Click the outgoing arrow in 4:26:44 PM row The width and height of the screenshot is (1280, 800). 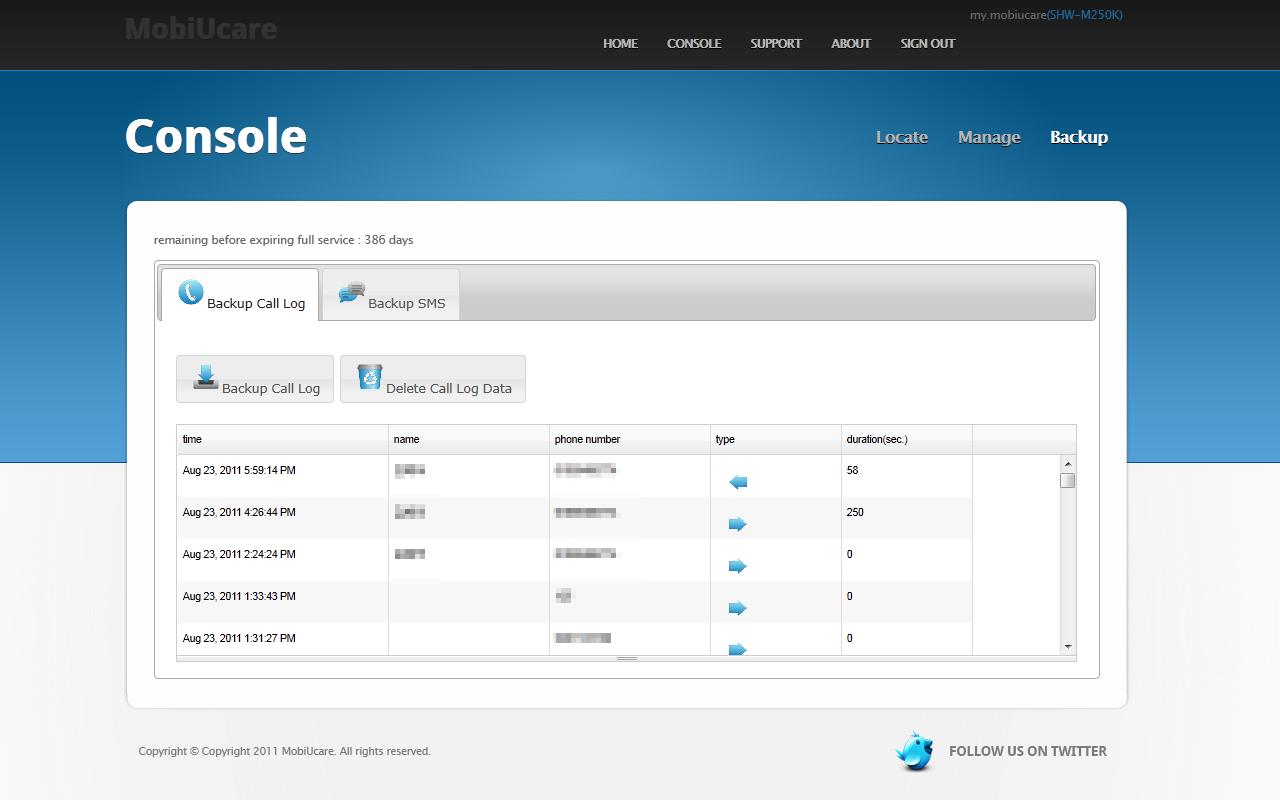point(738,524)
